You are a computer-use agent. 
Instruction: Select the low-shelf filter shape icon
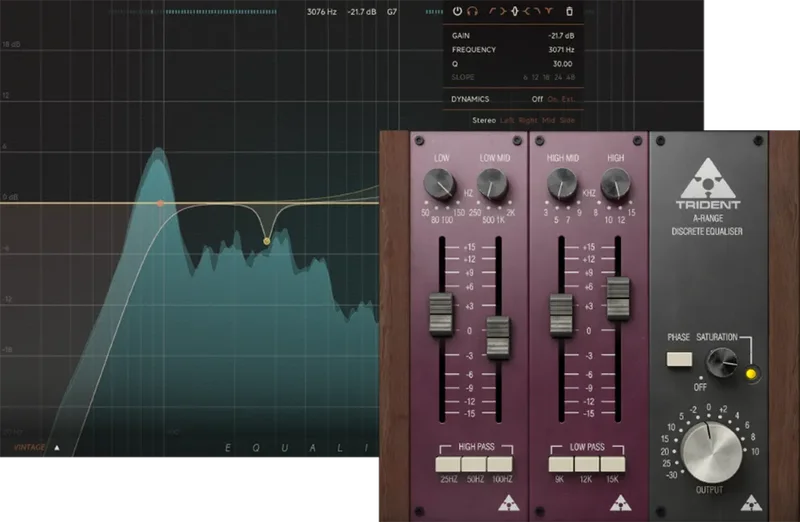click(503, 11)
